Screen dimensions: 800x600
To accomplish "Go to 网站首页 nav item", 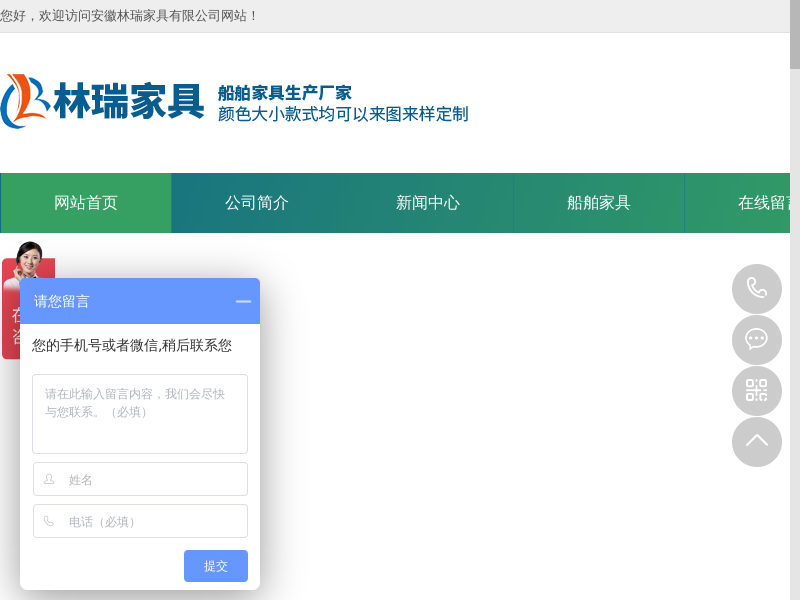I will 86,203.
